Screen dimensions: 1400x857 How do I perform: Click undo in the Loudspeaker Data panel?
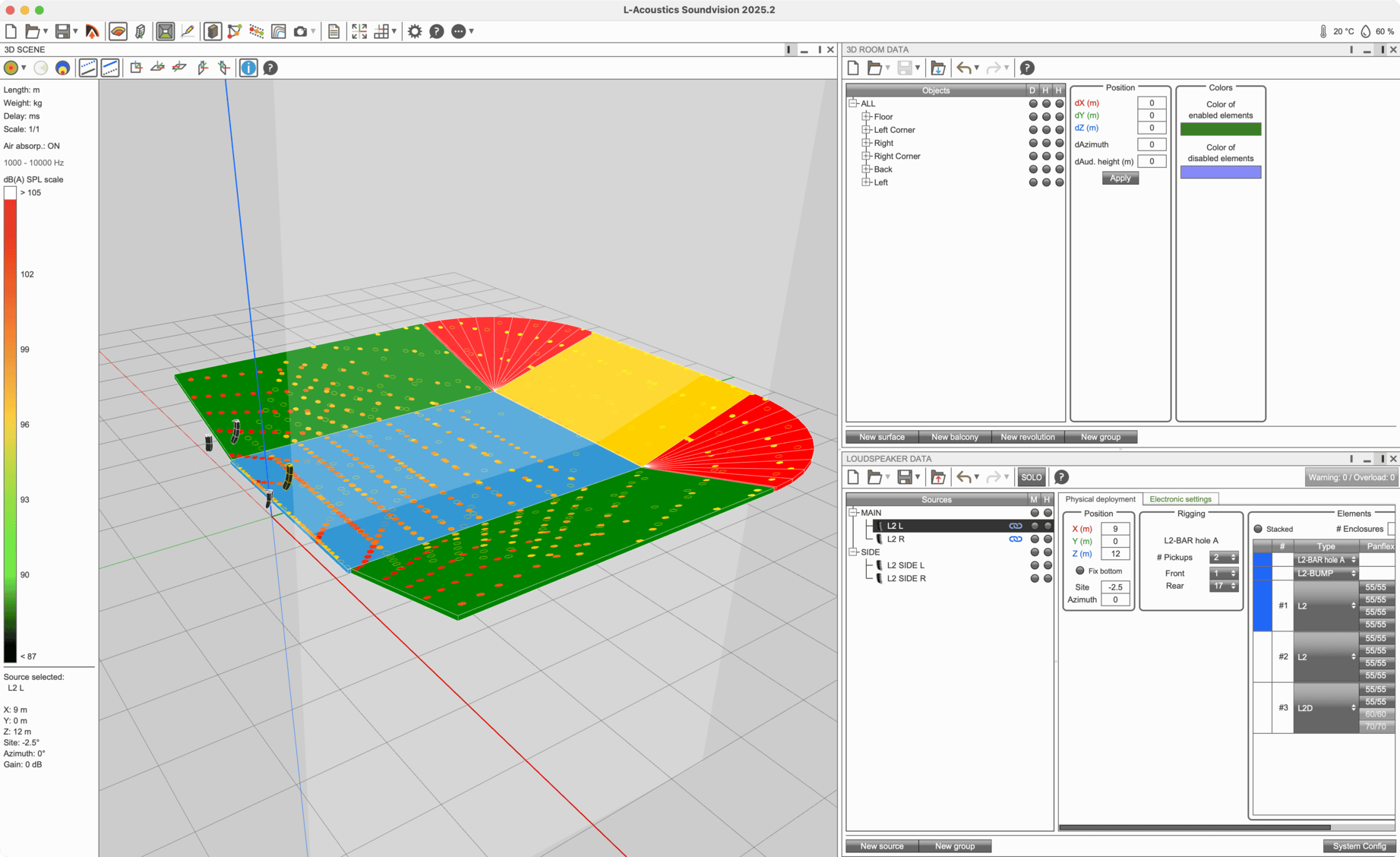[x=963, y=477]
